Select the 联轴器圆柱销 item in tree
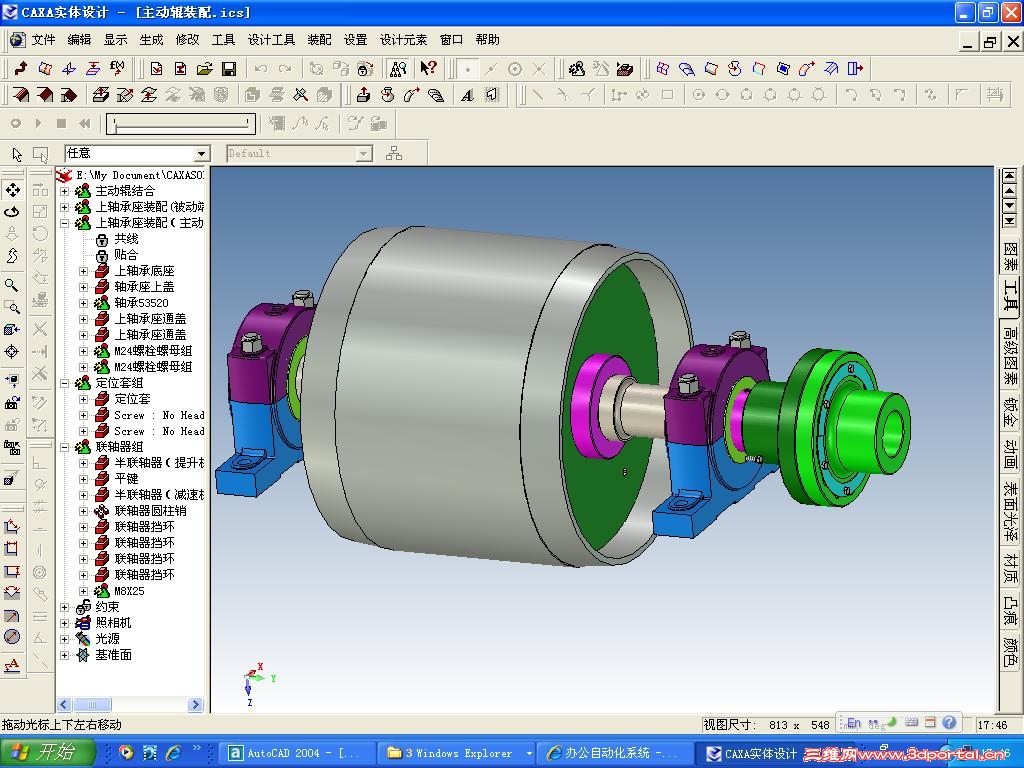 pyautogui.click(x=150, y=511)
